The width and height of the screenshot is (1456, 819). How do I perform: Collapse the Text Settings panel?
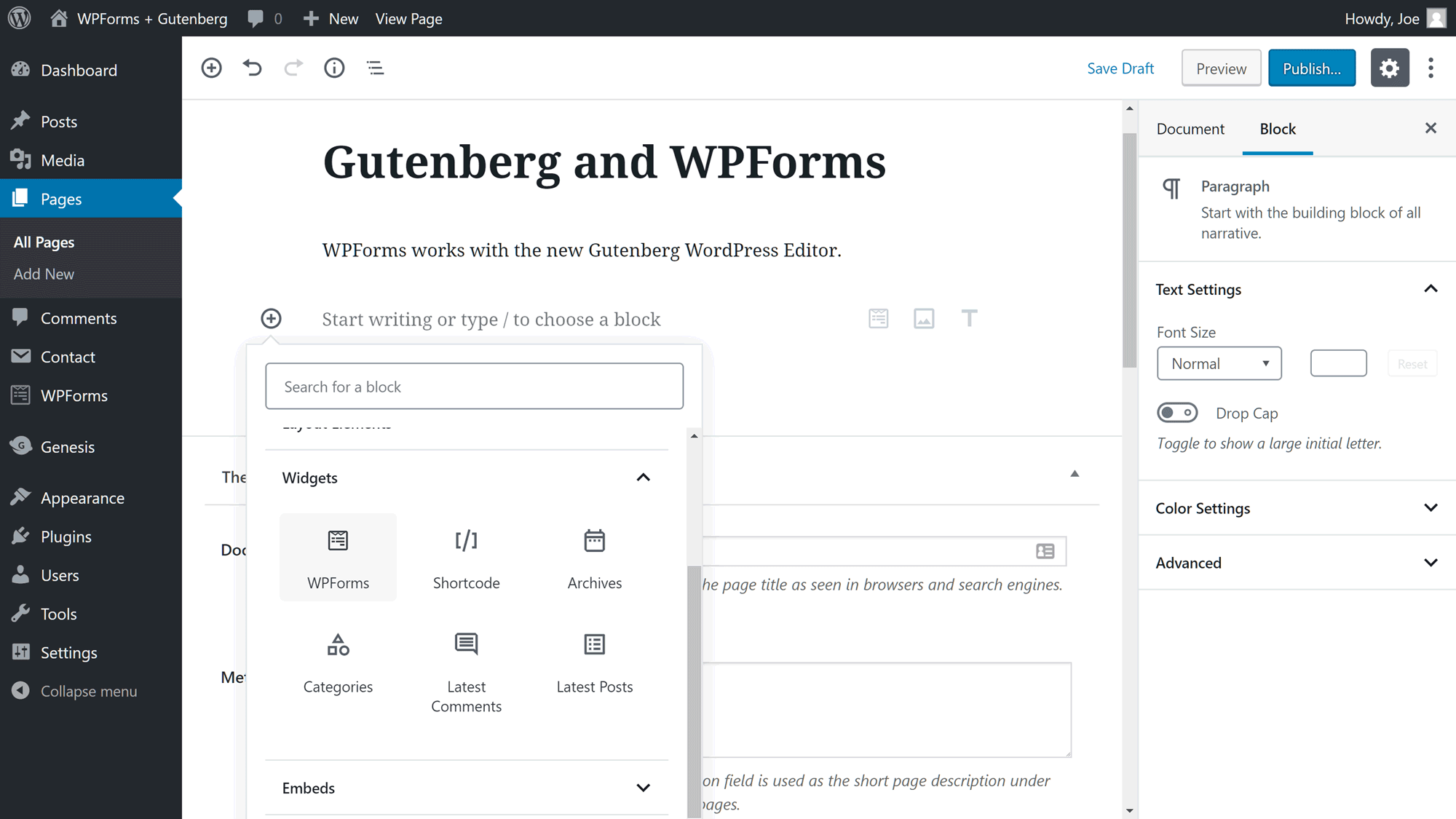[x=1431, y=289]
